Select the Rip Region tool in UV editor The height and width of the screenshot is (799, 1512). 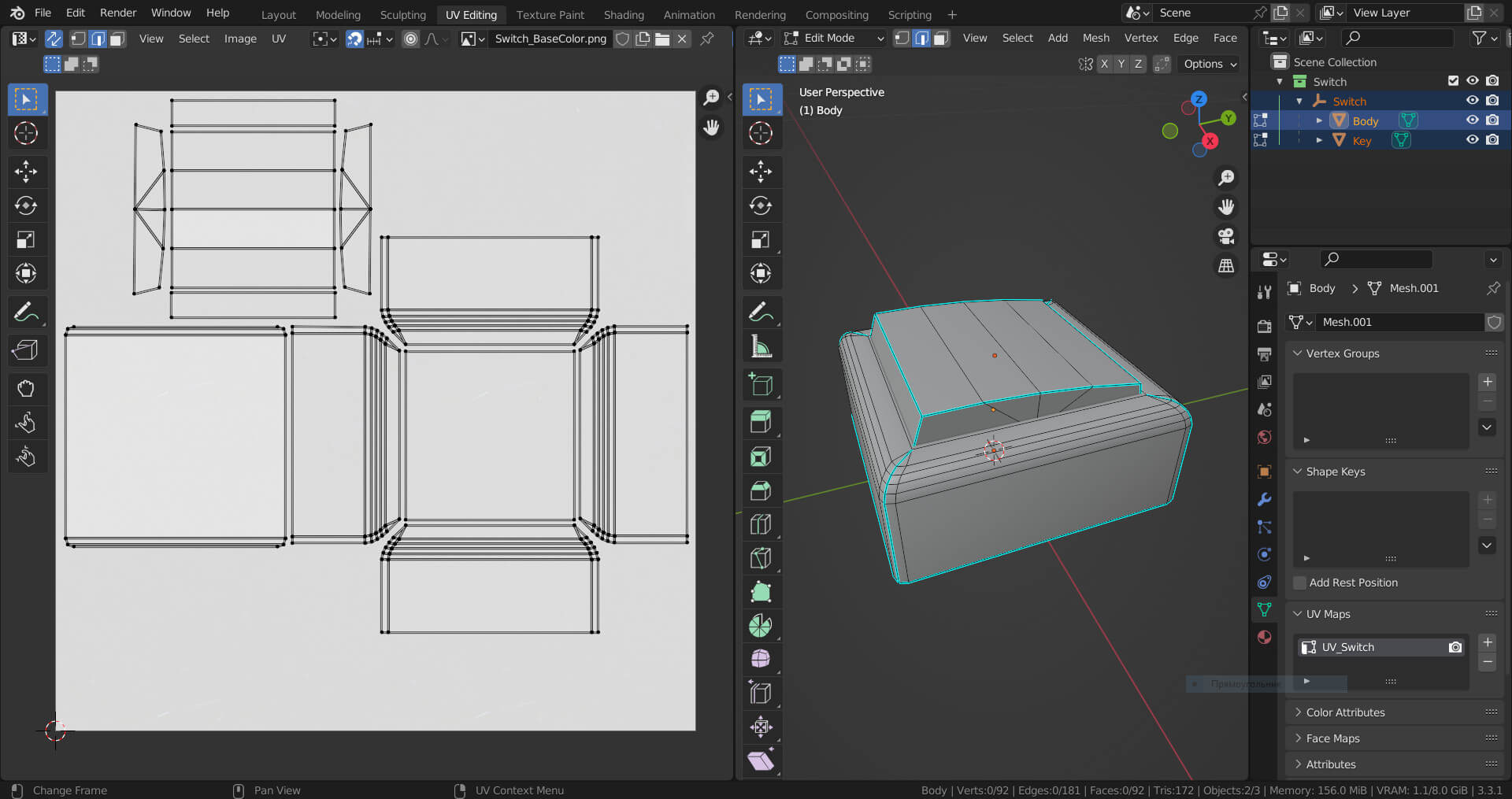click(x=27, y=350)
